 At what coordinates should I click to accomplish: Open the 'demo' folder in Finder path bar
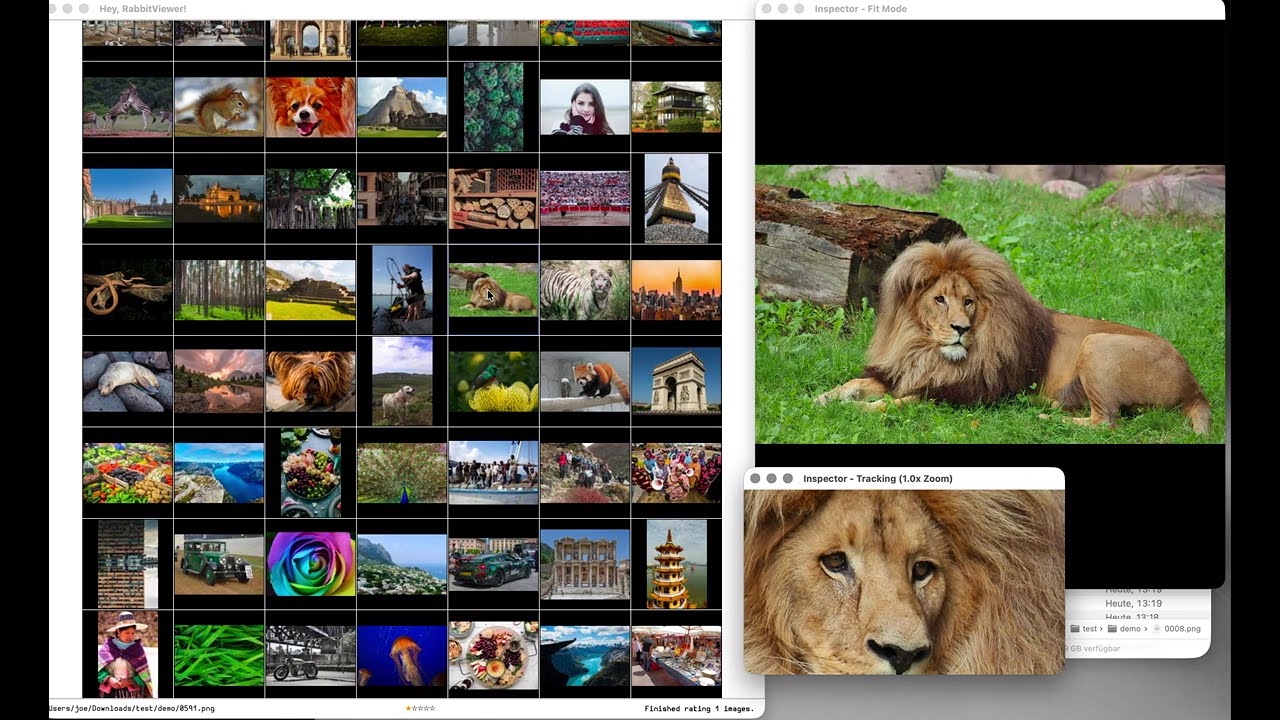point(1125,629)
